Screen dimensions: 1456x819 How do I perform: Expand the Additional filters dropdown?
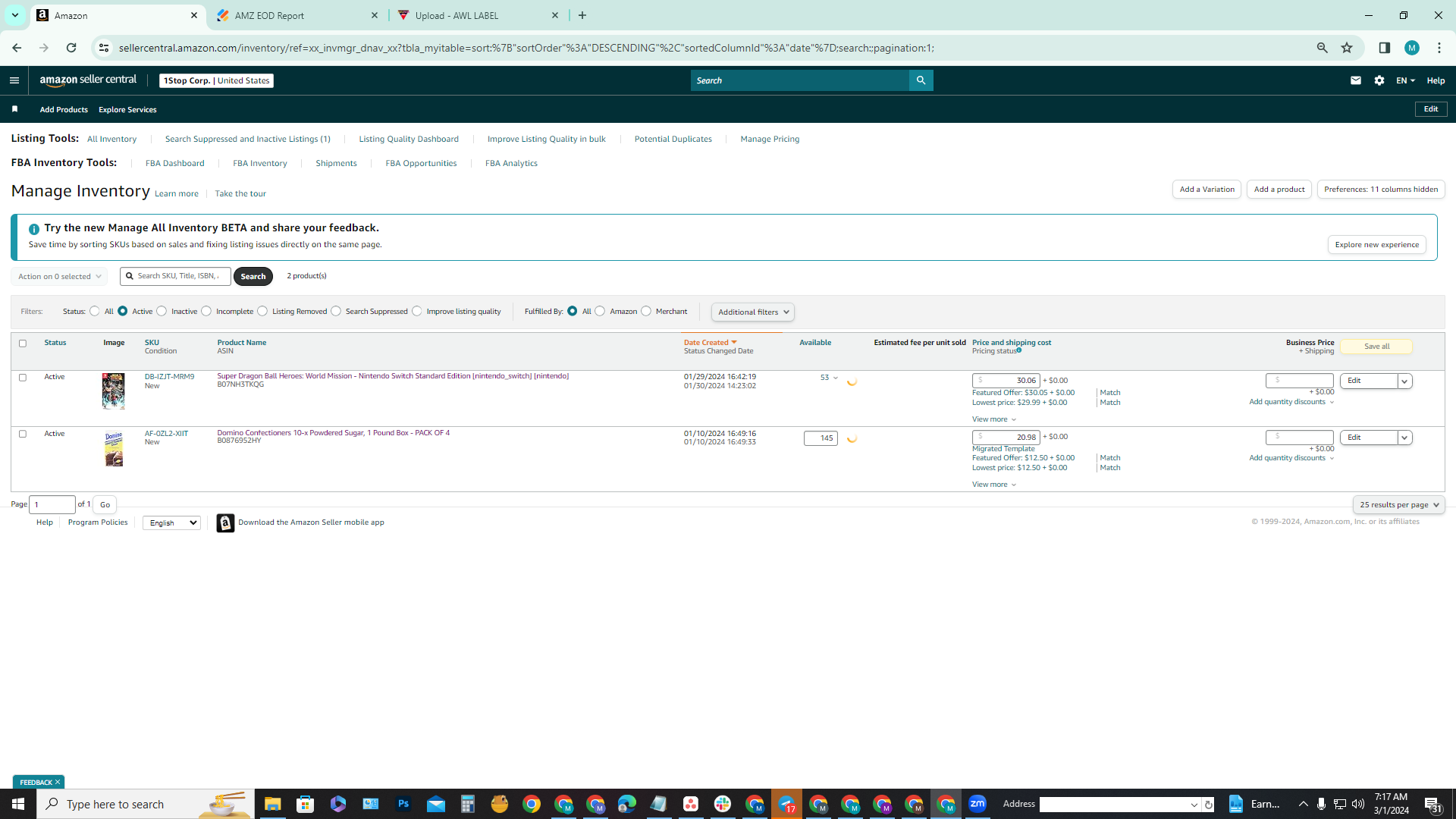pyautogui.click(x=753, y=312)
